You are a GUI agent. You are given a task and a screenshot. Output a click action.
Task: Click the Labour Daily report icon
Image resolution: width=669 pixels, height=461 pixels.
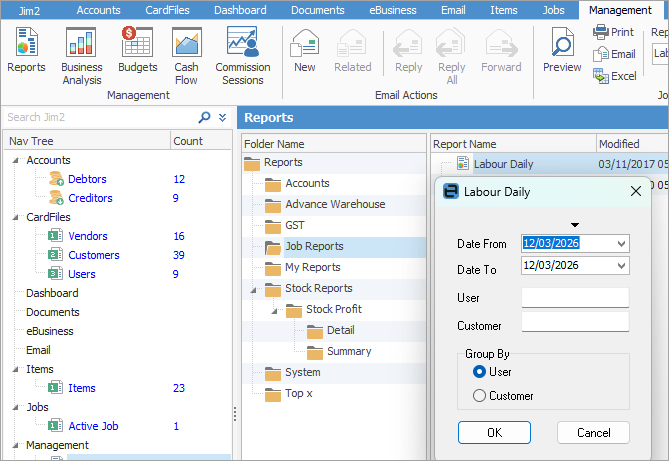point(463,163)
